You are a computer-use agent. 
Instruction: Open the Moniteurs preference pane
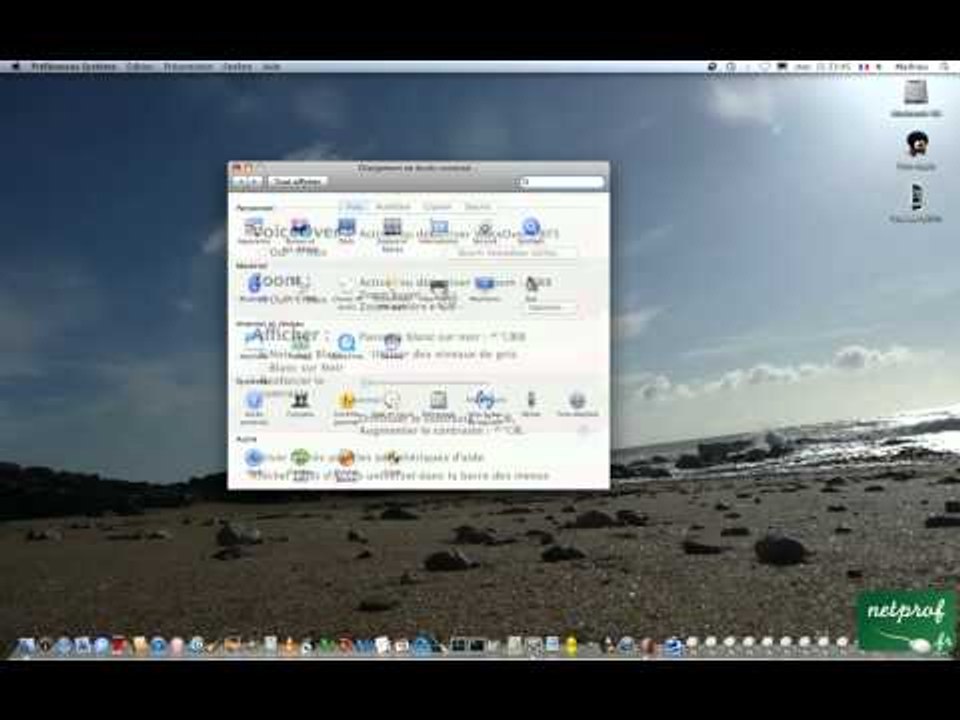coord(484,287)
